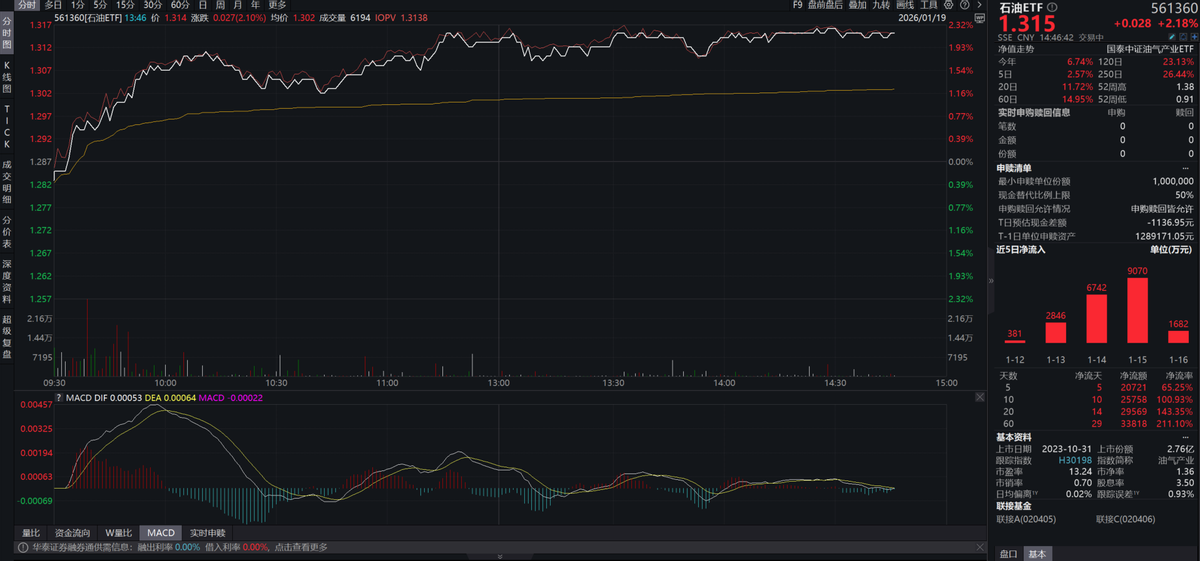Switch chart to 日 daily period
Viewport: 1200px width, 561px height.
pos(203,5)
